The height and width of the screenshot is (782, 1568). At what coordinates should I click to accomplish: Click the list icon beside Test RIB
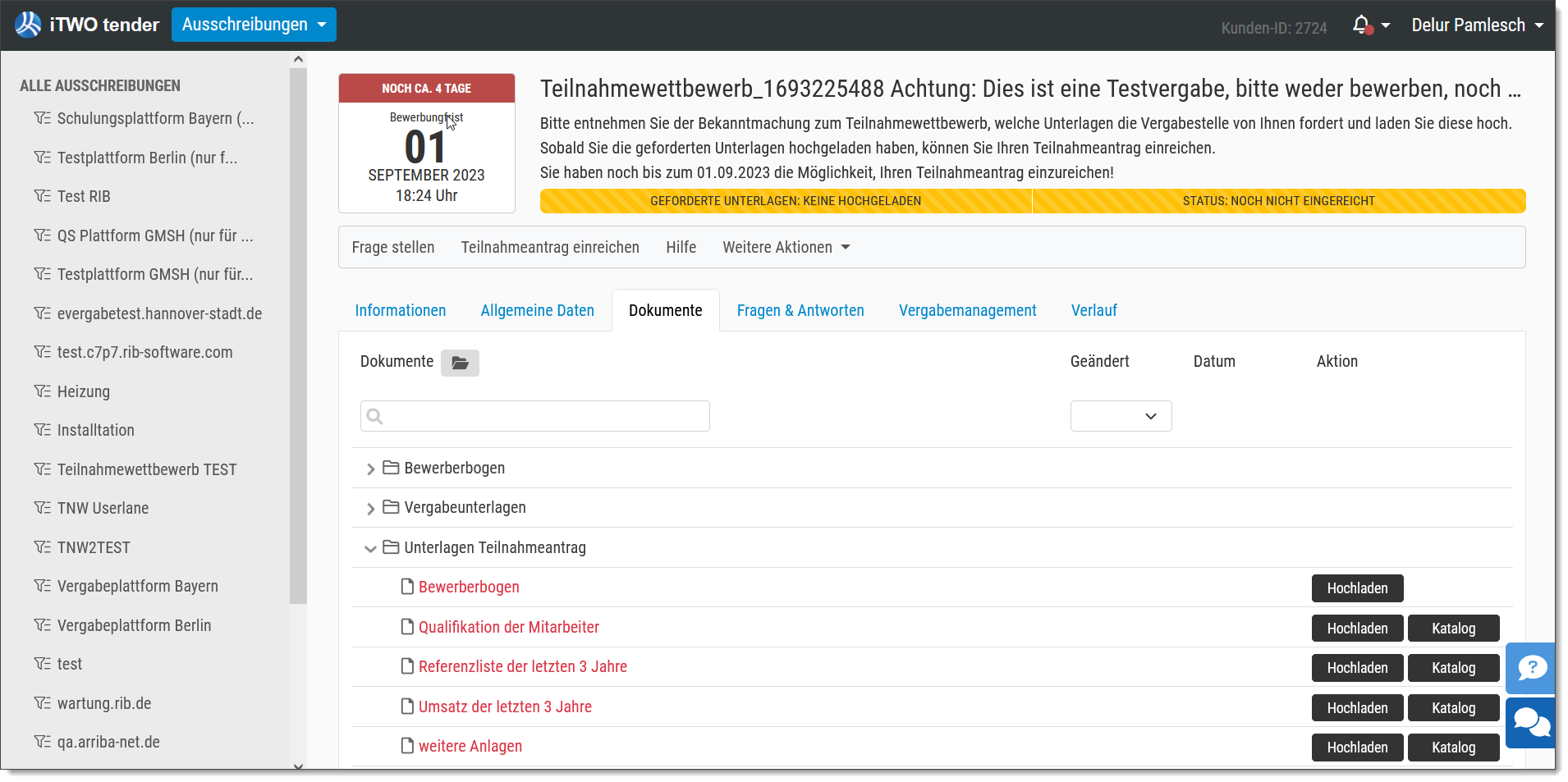(42, 196)
